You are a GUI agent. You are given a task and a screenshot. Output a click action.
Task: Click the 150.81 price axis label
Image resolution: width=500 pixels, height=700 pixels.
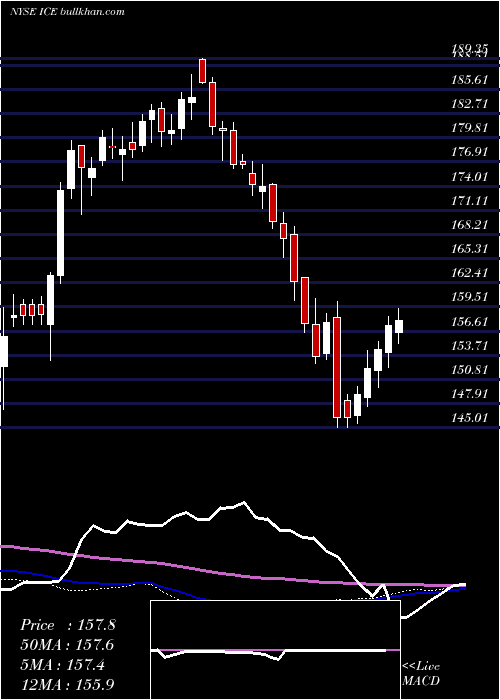(x=470, y=370)
